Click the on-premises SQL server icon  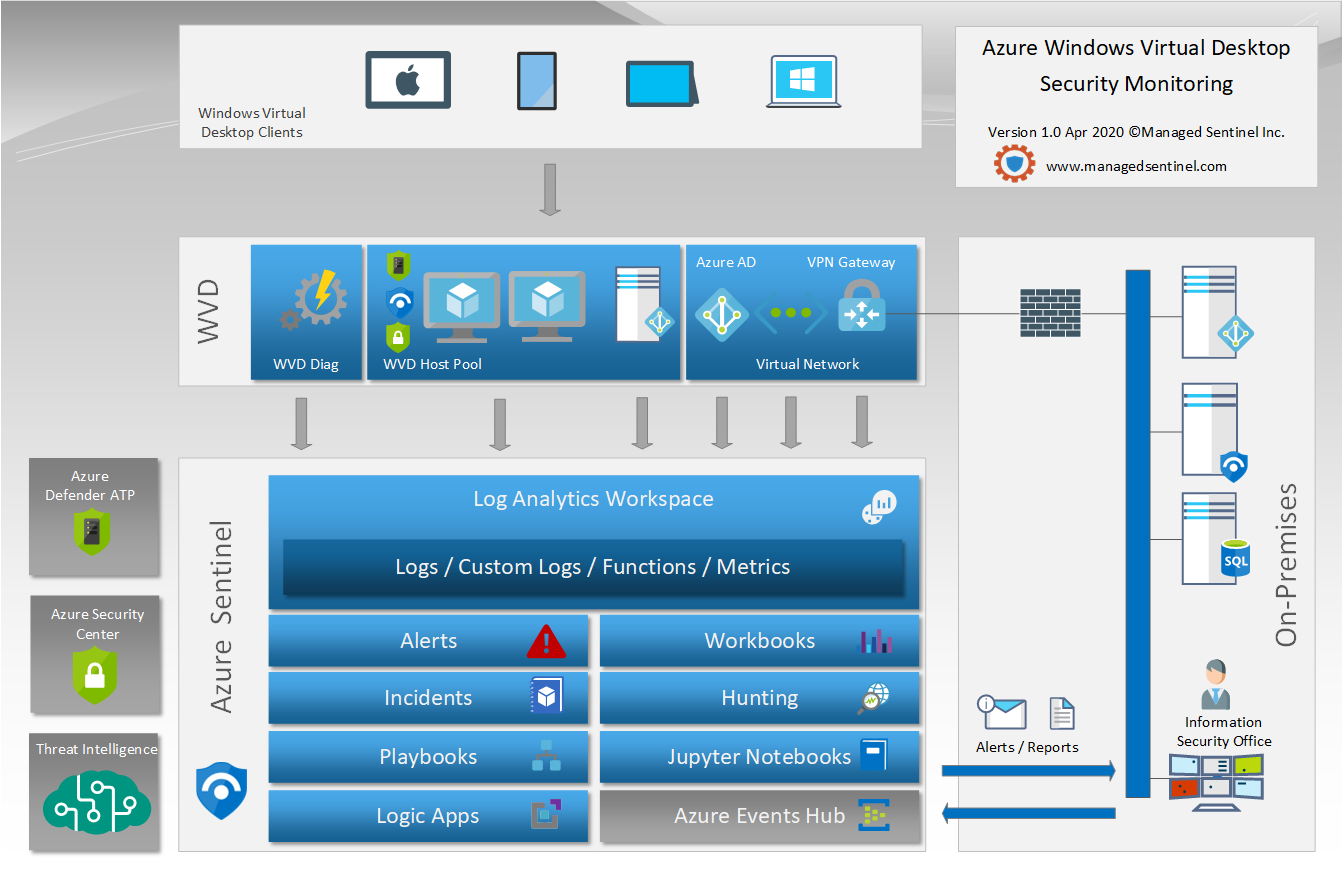[x=1215, y=538]
